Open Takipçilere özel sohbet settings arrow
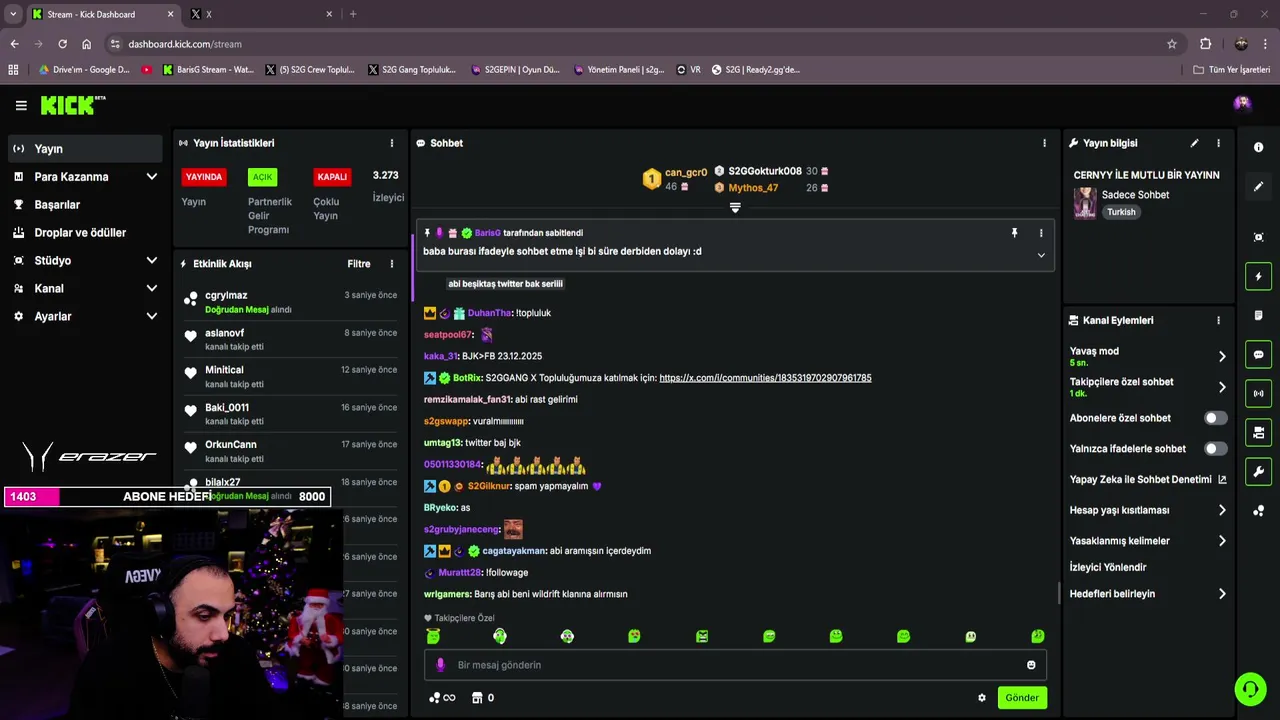The height and width of the screenshot is (720, 1280). (x=1222, y=387)
